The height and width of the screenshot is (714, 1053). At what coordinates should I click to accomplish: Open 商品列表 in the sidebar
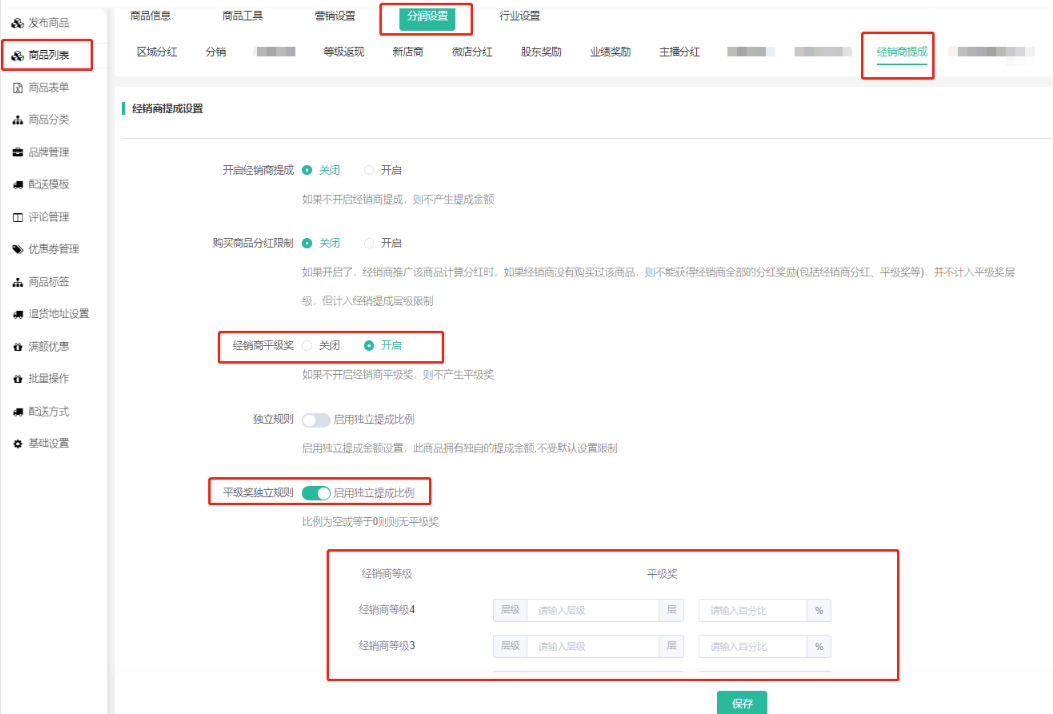point(48,56)
